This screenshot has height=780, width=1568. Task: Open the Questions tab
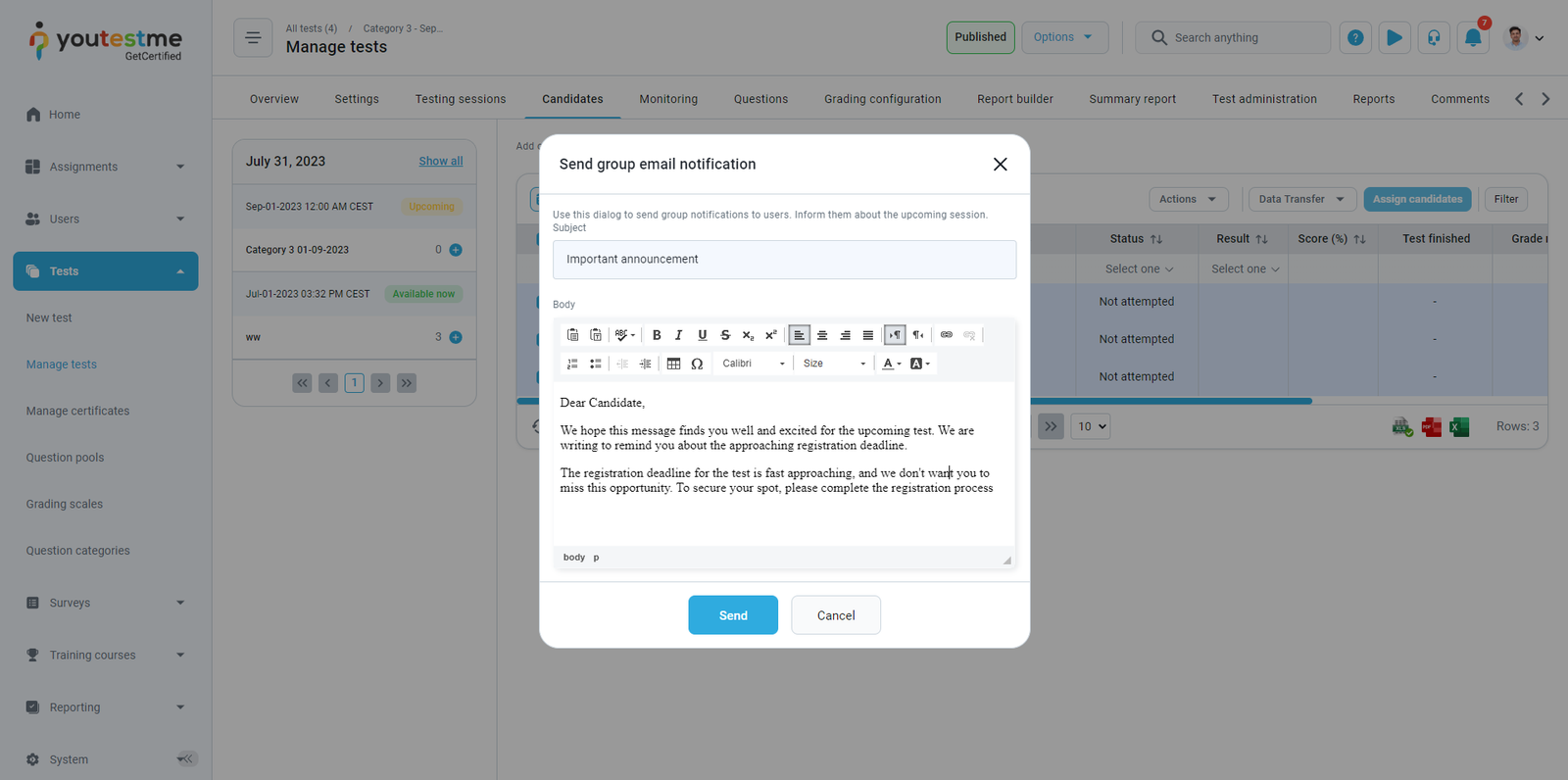pyautogui.click(x=760, y=99)
